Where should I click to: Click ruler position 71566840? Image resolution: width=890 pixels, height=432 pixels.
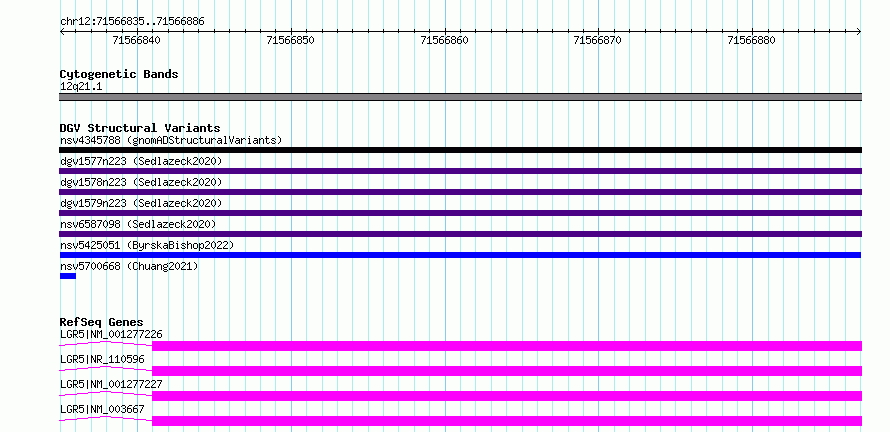137,40
